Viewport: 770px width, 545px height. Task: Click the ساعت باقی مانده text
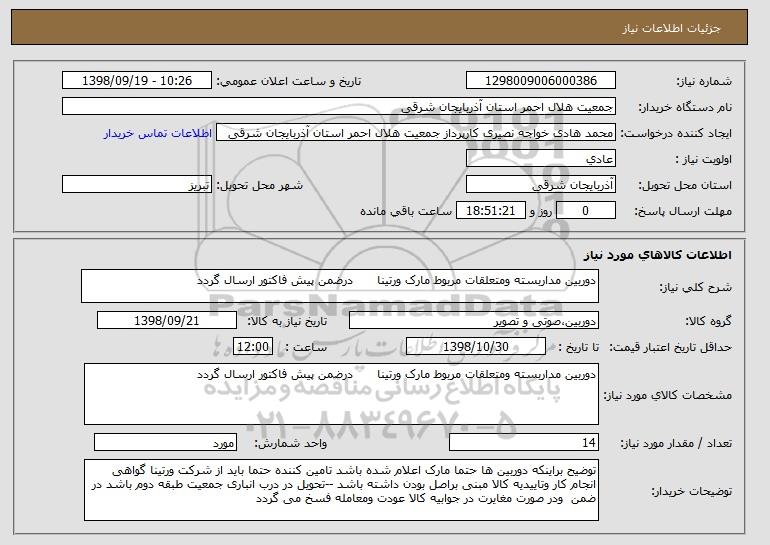(x=406, y=212)
